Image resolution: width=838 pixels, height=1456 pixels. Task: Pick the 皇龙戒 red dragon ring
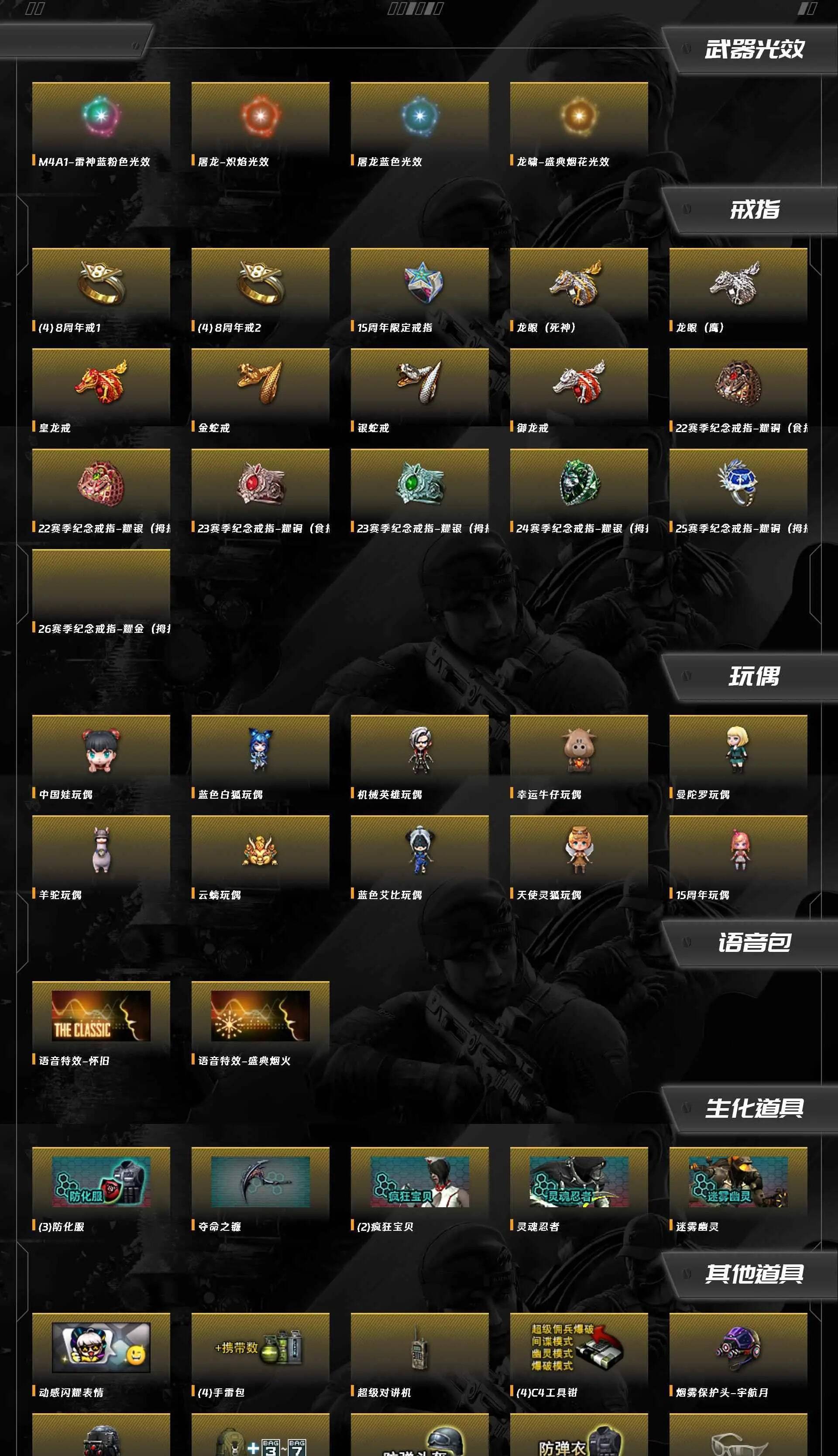(101, 381)
